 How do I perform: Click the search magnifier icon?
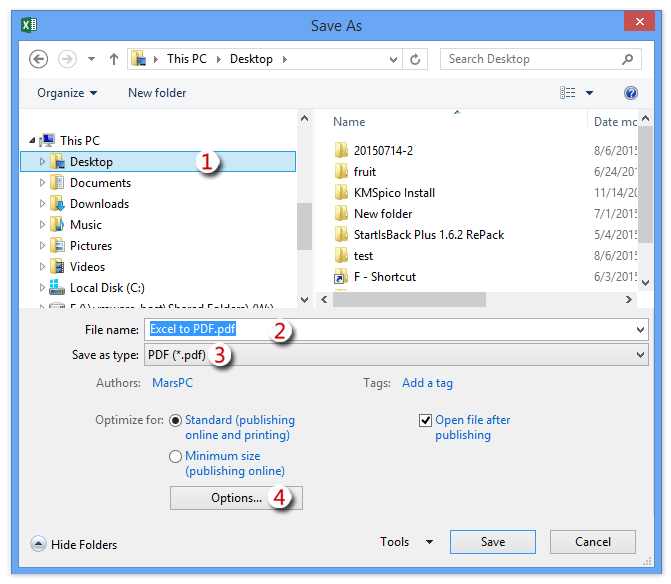point(628,59)
